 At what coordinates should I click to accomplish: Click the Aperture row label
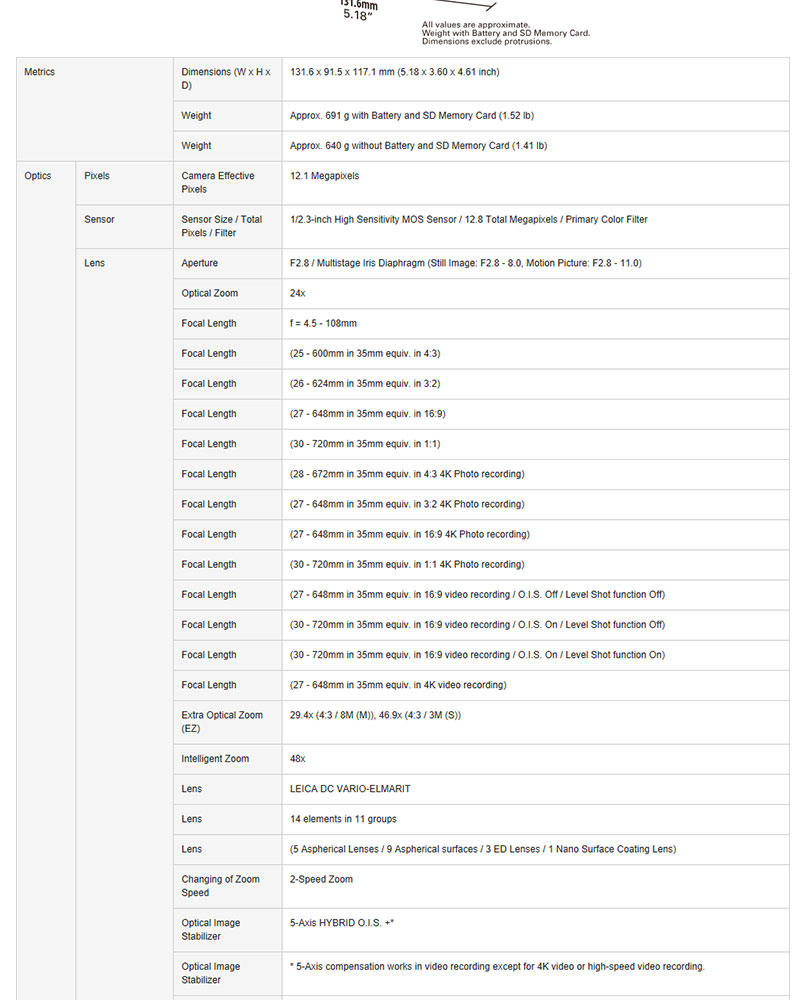pyautogui.click(x=200, y=264)
